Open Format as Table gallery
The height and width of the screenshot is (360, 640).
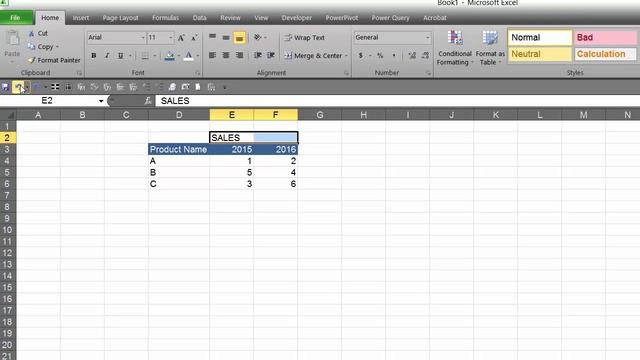(x=490, y=48)
